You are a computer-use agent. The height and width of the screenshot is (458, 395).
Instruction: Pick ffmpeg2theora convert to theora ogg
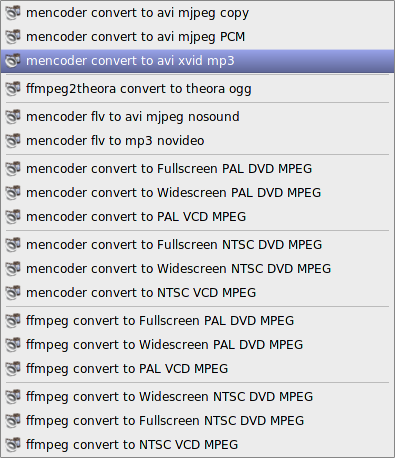coord(197,89)
